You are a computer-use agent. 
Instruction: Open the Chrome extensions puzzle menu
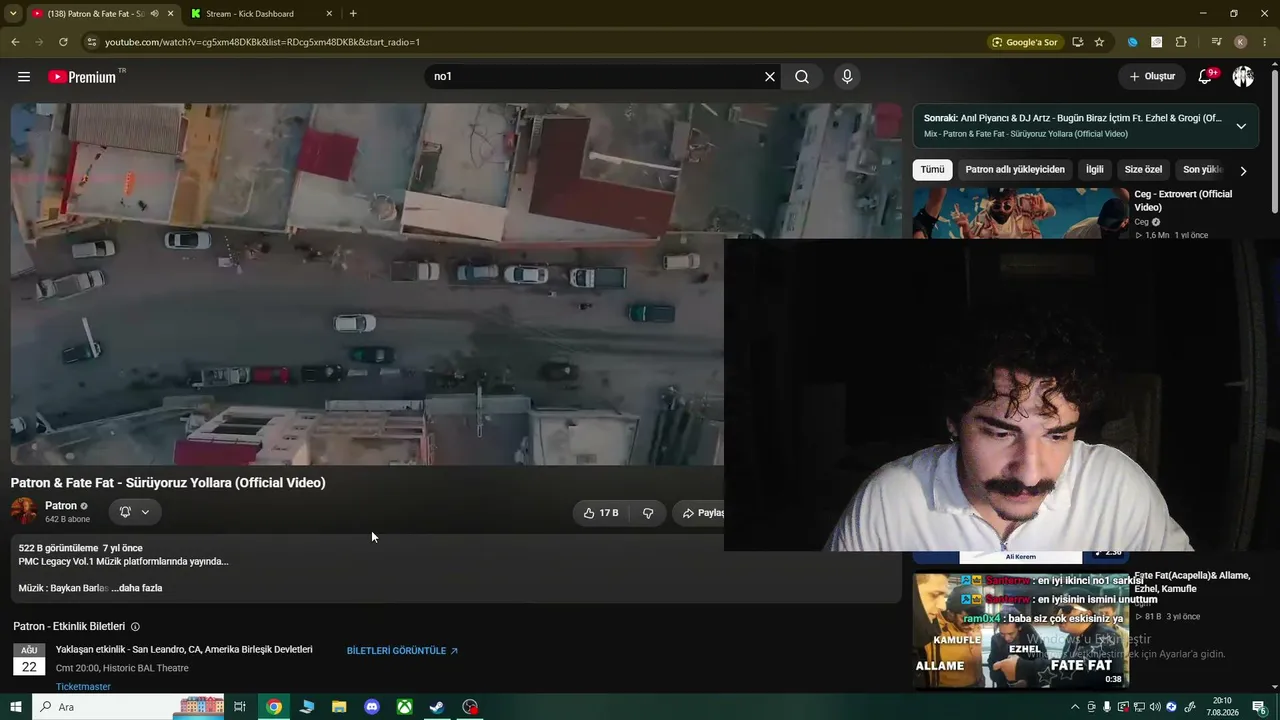click(1181, 42)
